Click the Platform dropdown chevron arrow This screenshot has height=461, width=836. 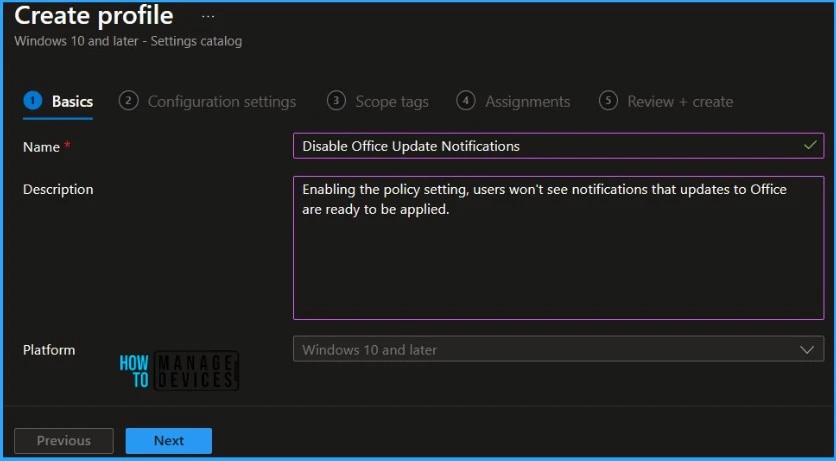807,350
